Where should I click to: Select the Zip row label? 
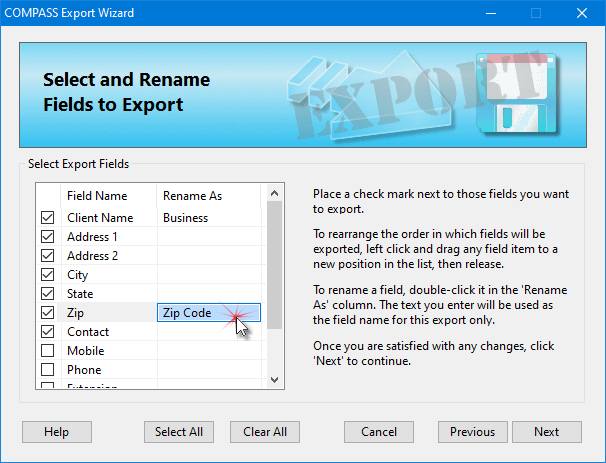coord(75,313)
